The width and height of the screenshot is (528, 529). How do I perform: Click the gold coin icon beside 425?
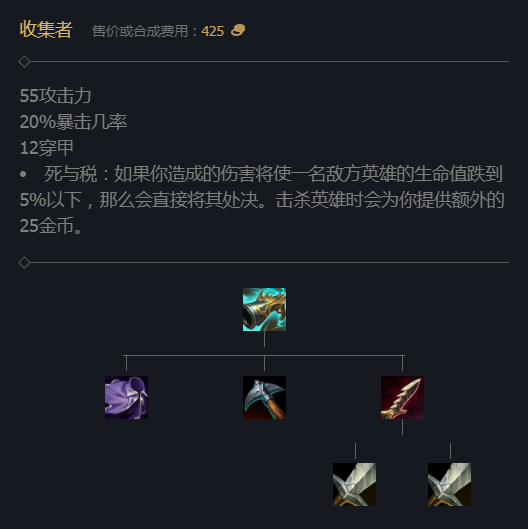(238, 30)
